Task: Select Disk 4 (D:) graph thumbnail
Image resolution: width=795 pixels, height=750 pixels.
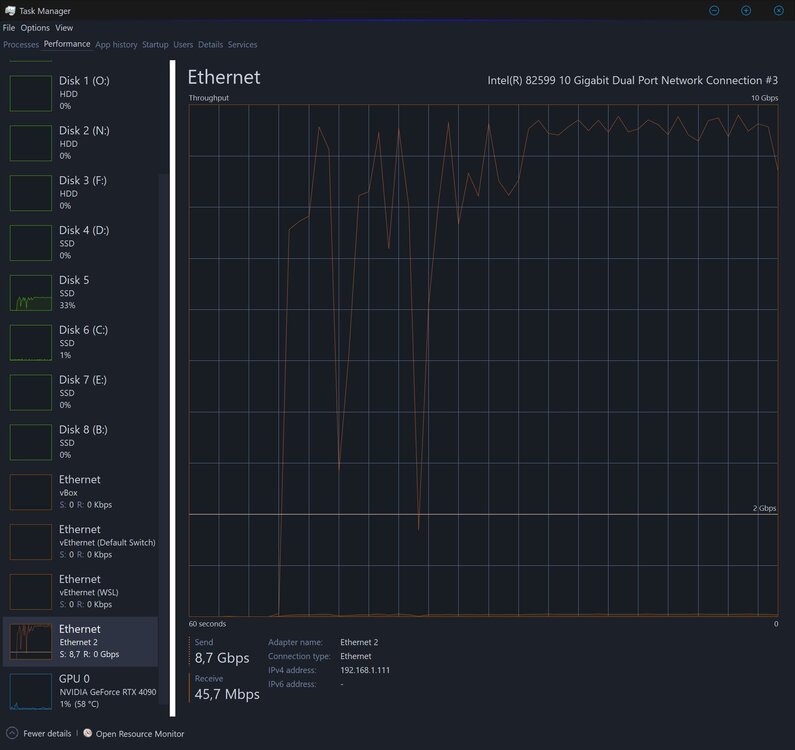Action: tap(31, 243)
